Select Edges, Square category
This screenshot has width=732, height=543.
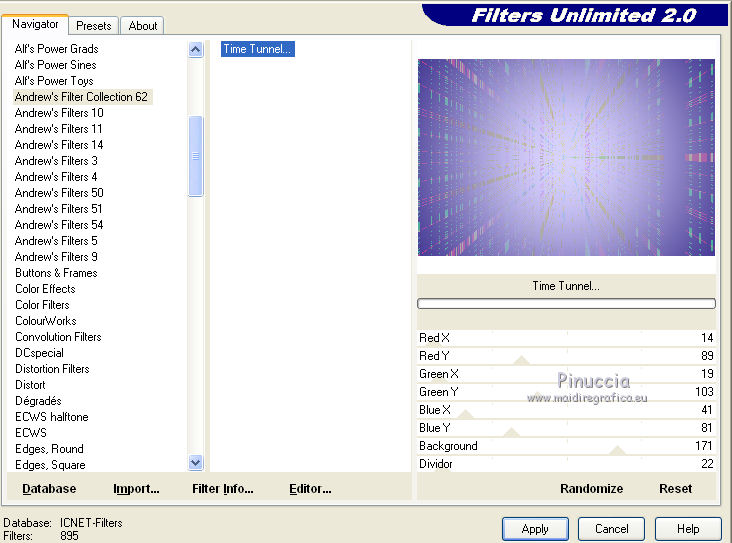(50, 465)
